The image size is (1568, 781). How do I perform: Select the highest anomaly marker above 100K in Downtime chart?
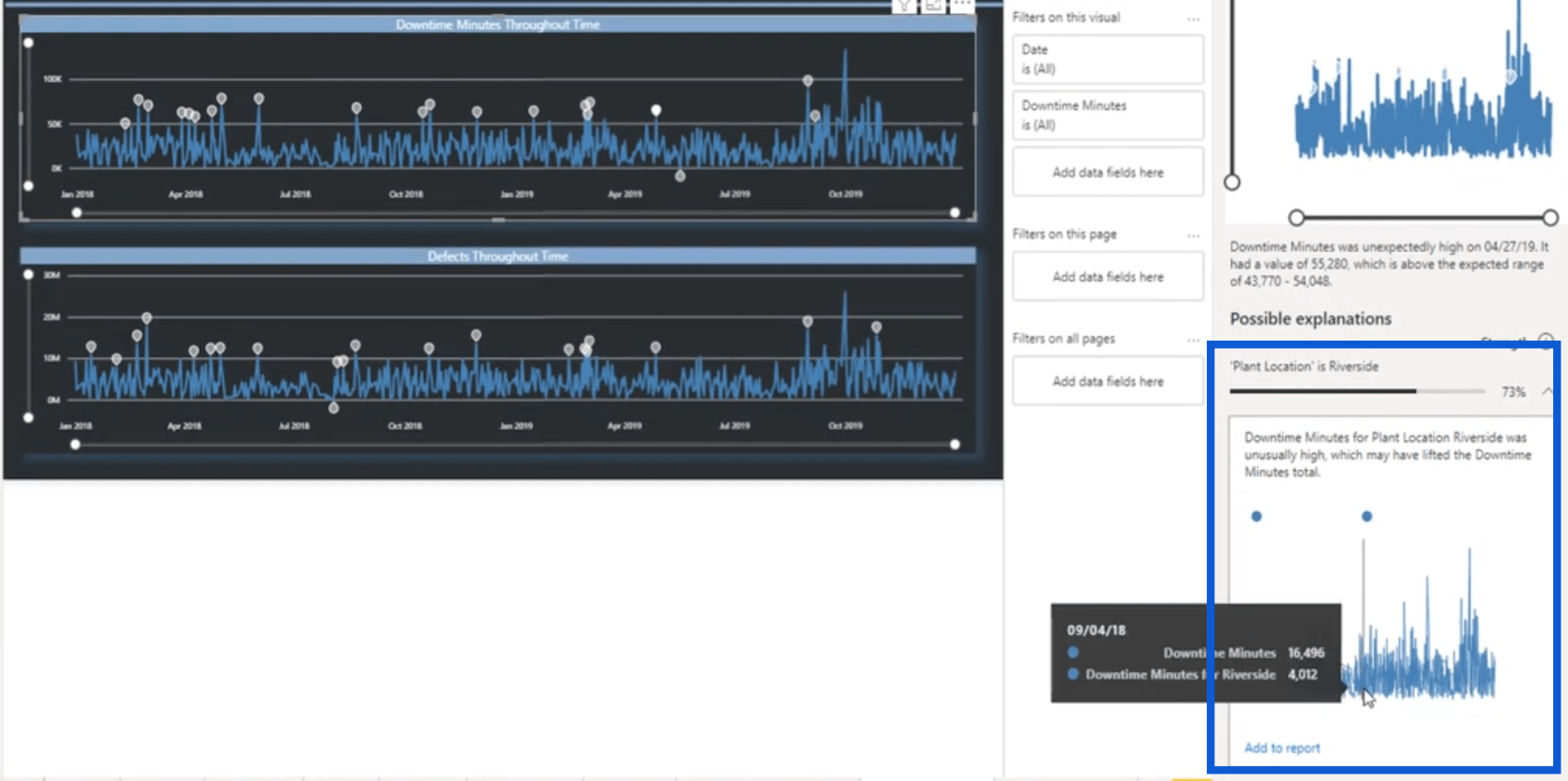click(807, 81)
